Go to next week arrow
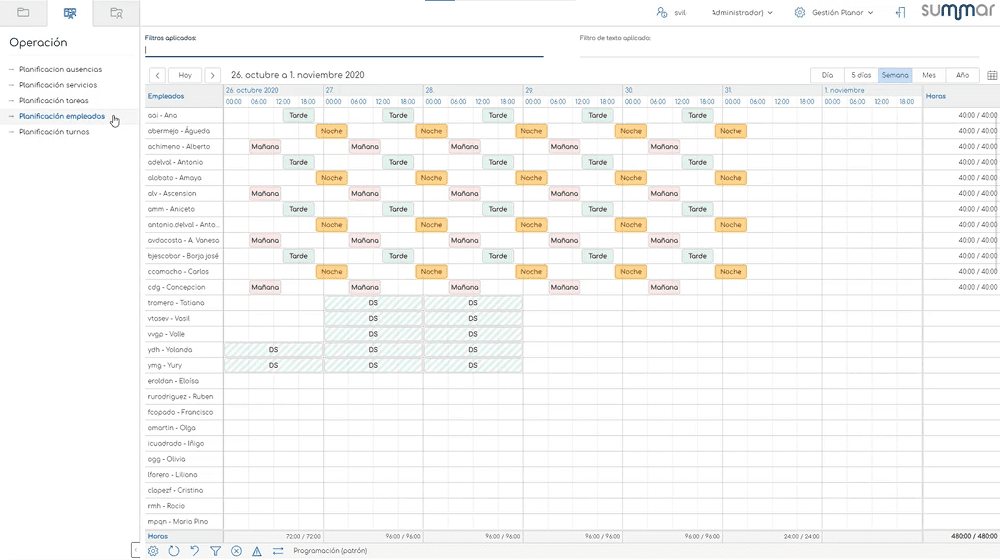Image resolution: width=1000 pixels, height=560 pixels. pyautogui.click(x=212, y=75)
